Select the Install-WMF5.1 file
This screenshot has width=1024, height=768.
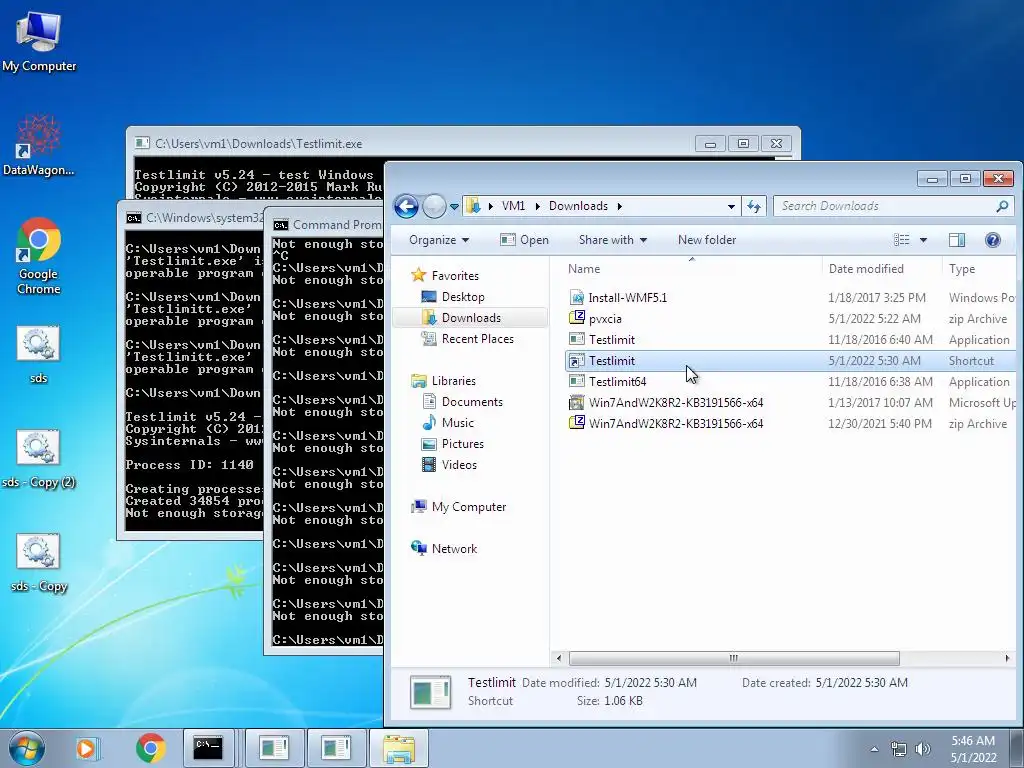[790, 298]
